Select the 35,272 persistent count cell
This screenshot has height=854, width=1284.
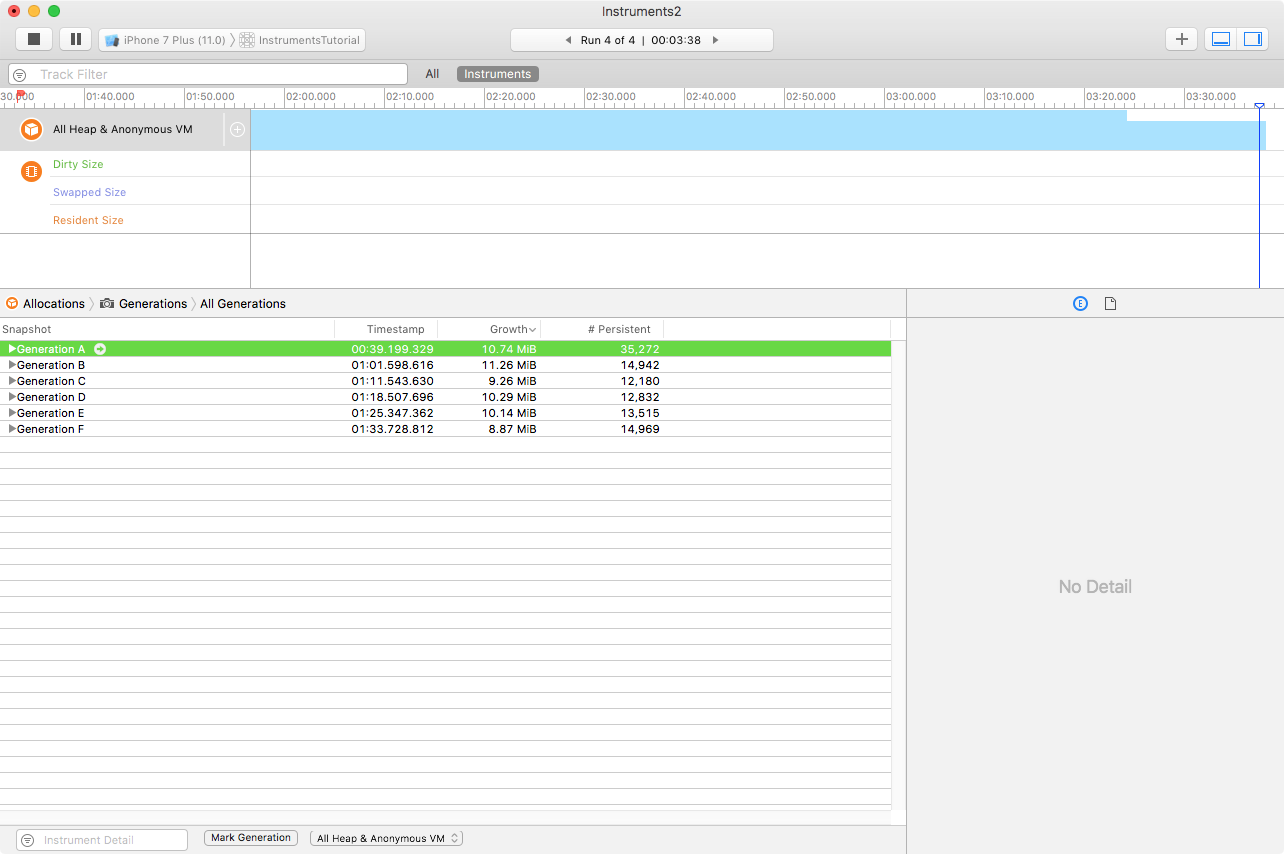click(x=640, y=349)
